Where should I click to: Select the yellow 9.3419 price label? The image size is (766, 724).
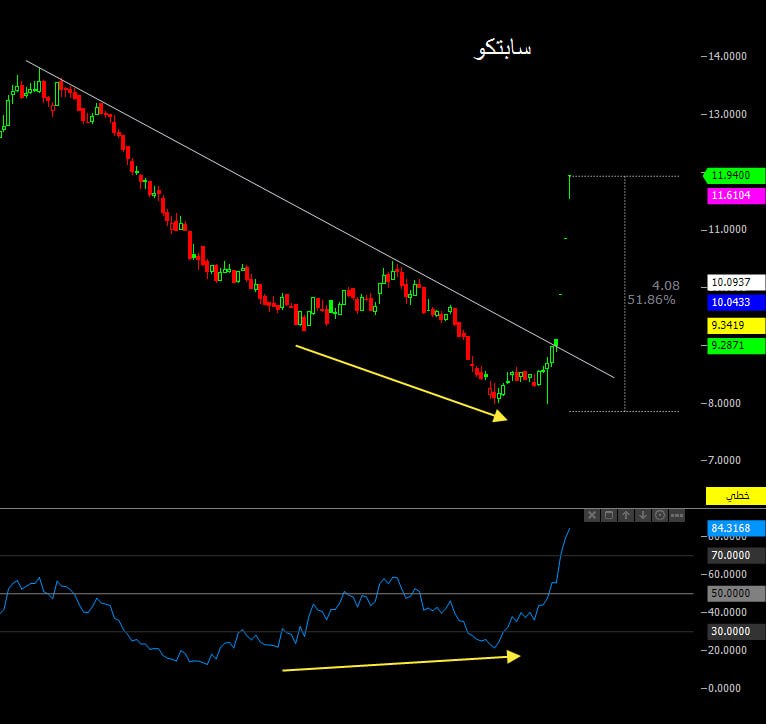tap(736, 325)
